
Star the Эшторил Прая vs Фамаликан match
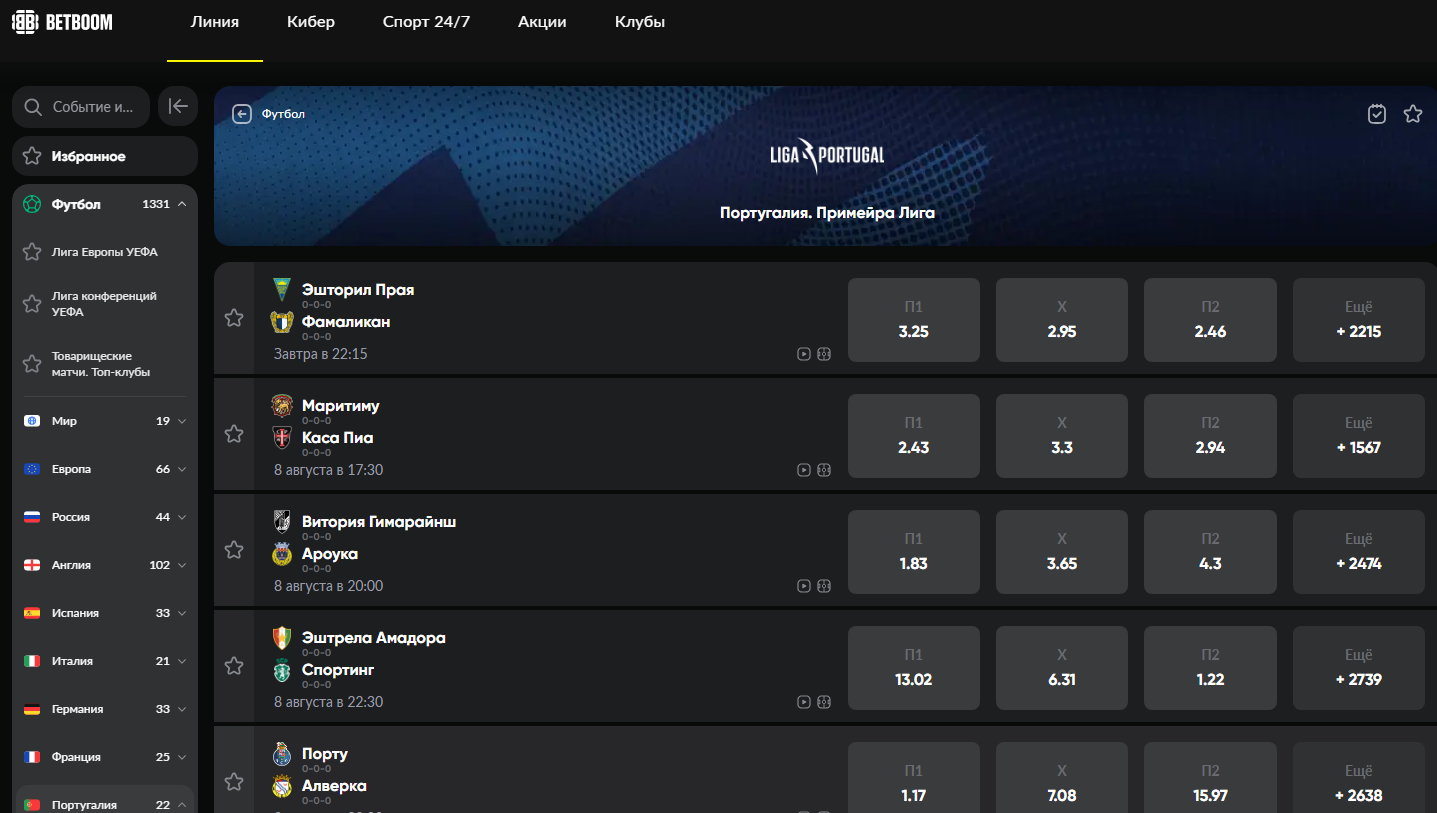234,318
